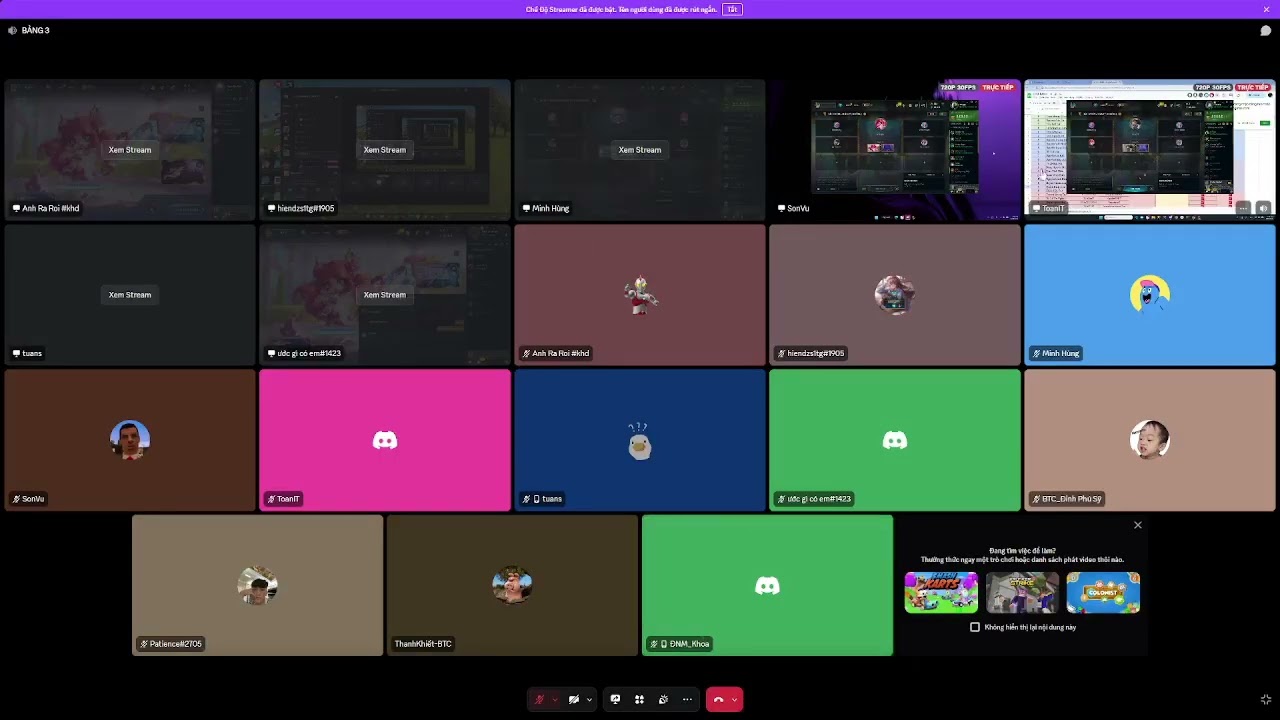Exit full screen using the bottom-right icon
This screenshot has width=1280, height=720.
tap(1266, 700)
